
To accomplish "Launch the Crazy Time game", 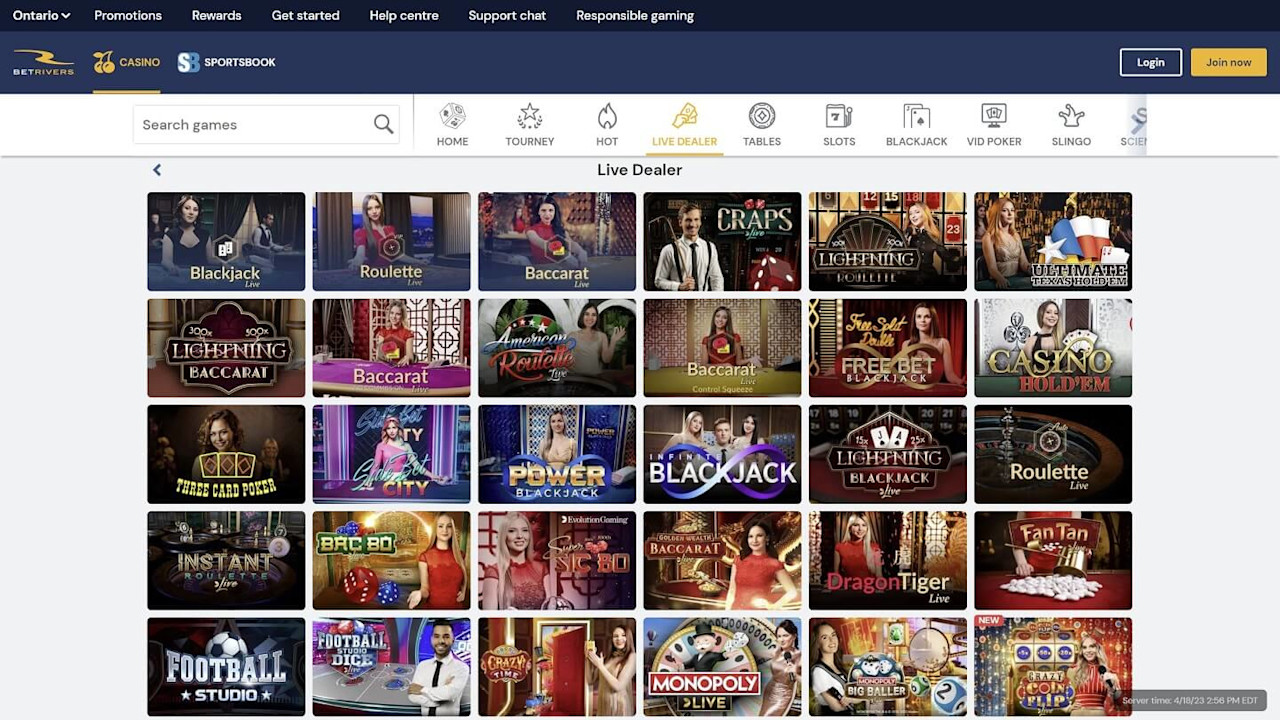I will click(x=557, y=667).
